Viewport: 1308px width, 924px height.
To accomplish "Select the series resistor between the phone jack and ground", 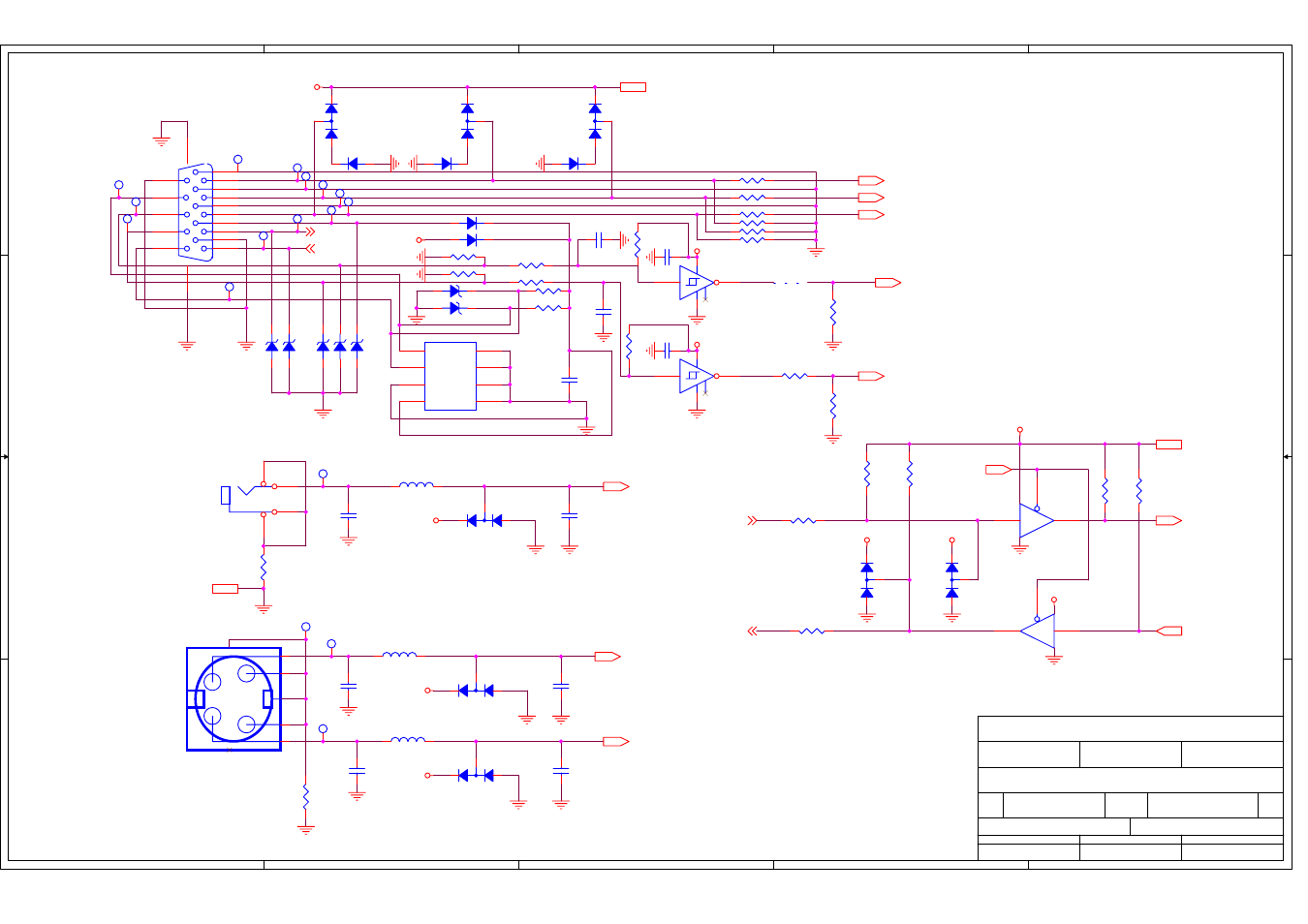I will pyautogui.click(x=264, y=568).
